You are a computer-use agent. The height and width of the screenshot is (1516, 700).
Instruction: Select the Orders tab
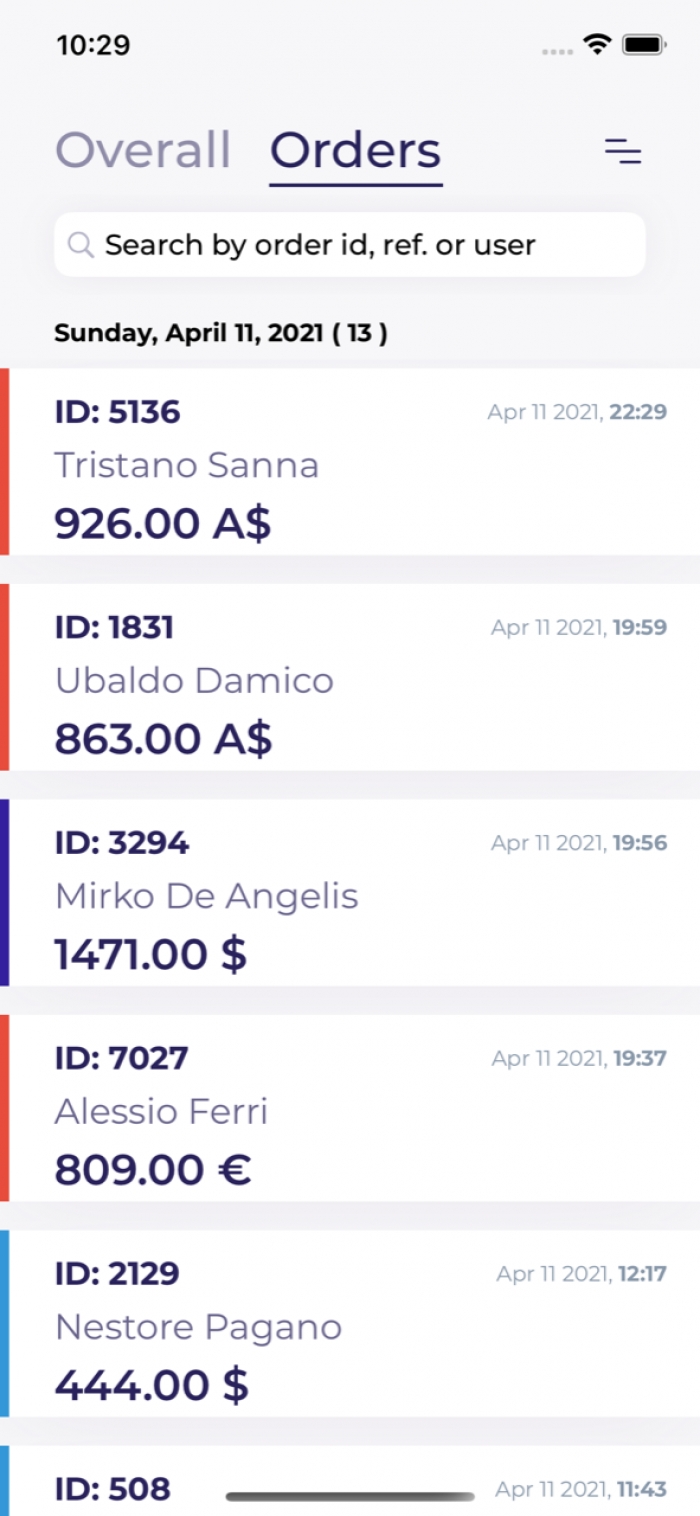(x=356, y=150)
